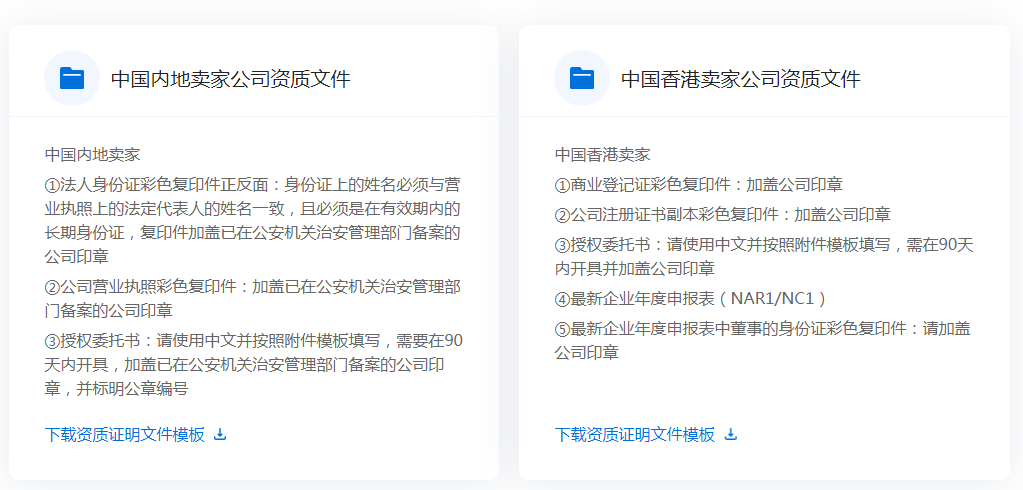Click download arrow icon in the mainland China card
1023x490 pixels.
(221, 434)
